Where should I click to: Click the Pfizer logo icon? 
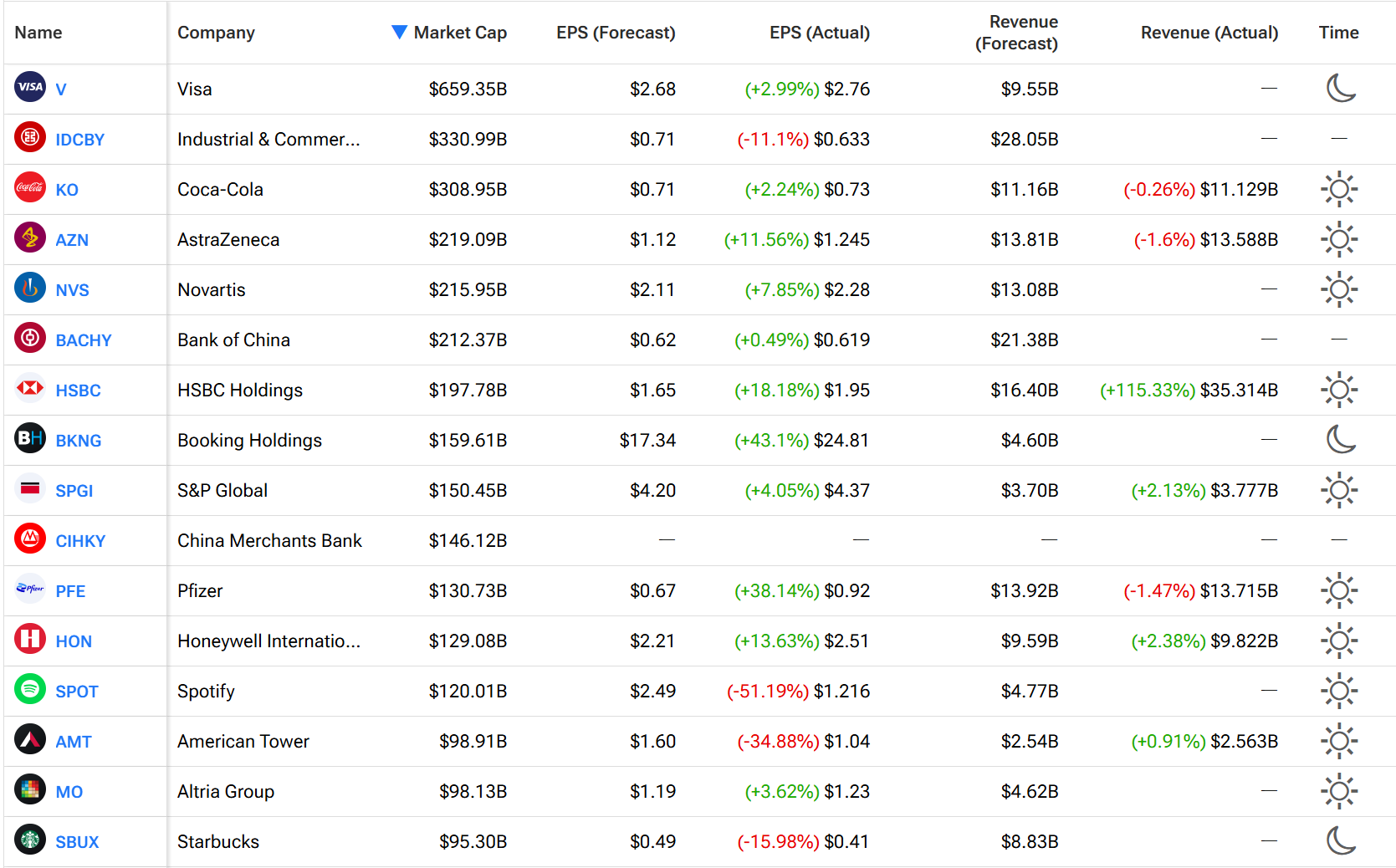[30, 589]
